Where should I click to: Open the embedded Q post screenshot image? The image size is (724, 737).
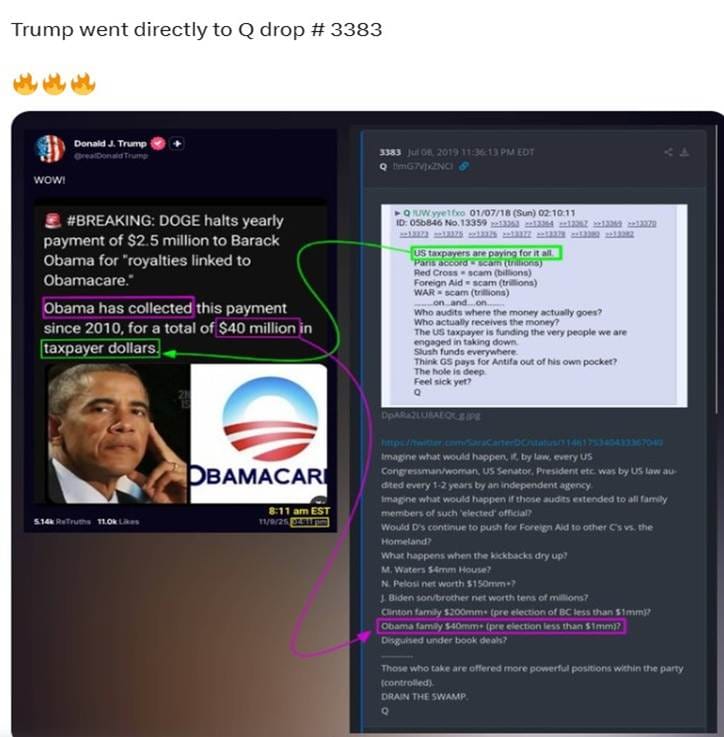534,306
